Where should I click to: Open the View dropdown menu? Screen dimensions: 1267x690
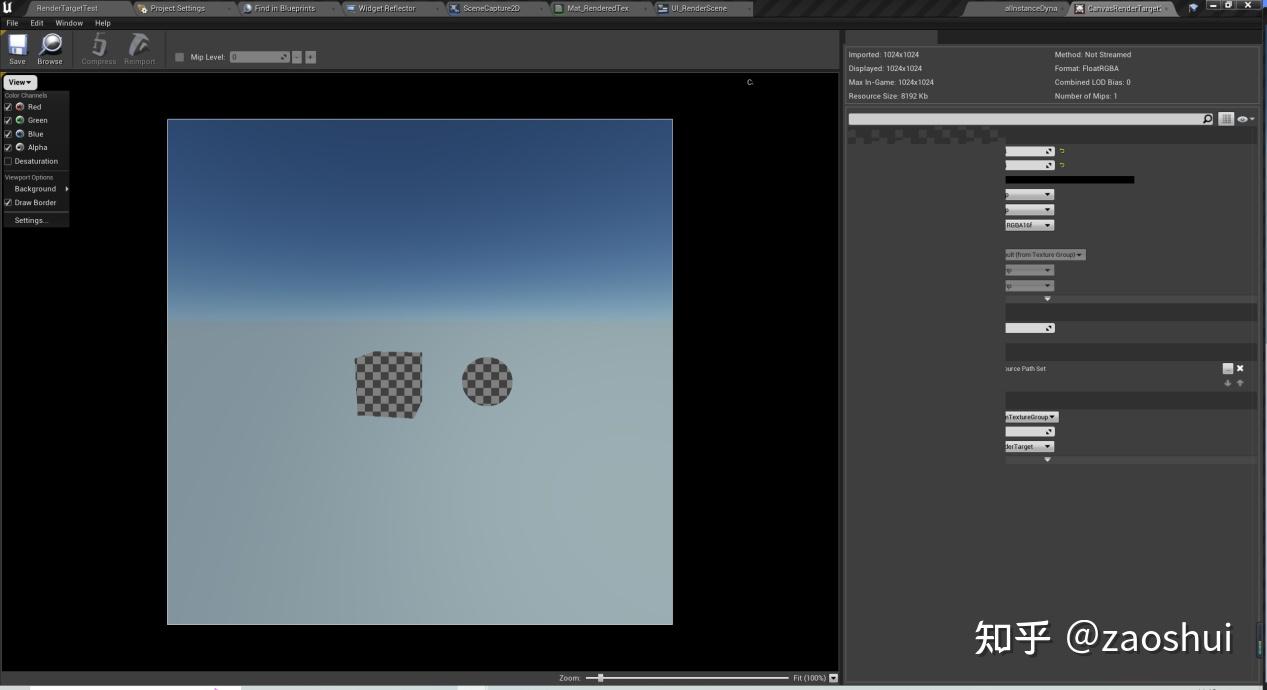click(x=18, y=82)
